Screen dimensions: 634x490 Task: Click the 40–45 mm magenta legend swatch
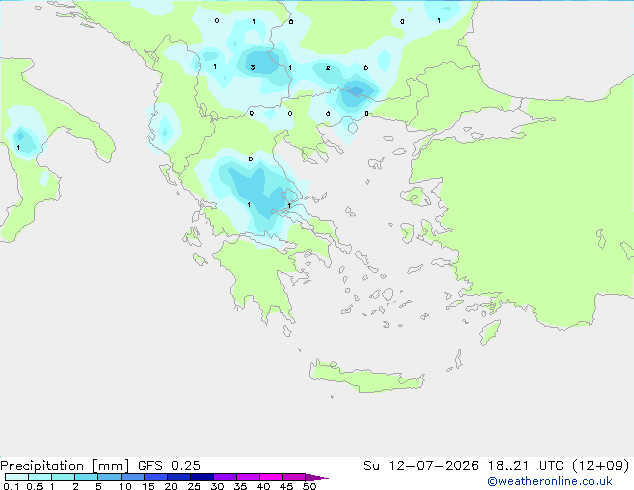[271, 477]
